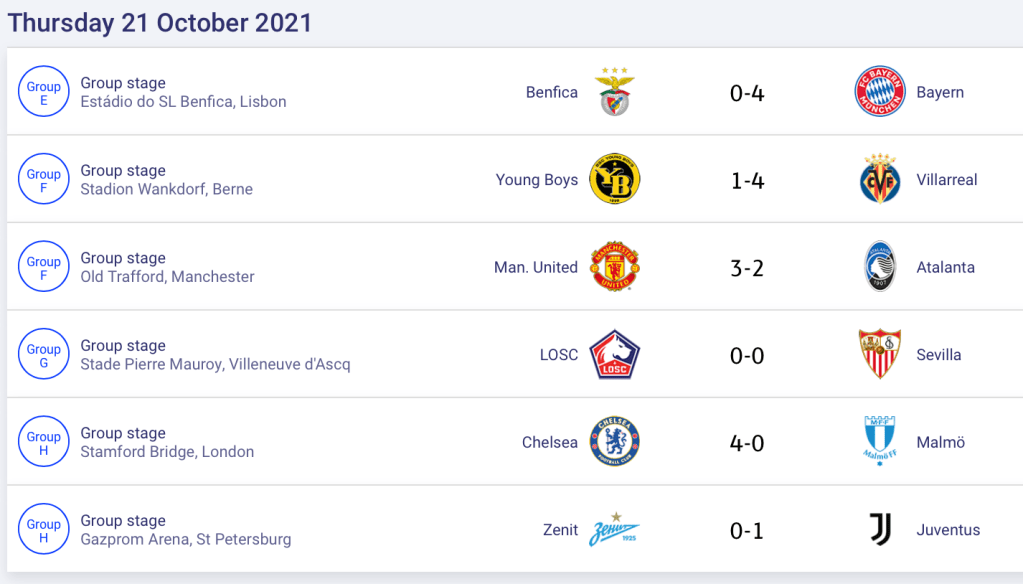Click the Sevilla club crest
The image size is (1023, 584).
click(x=880, y=355)
